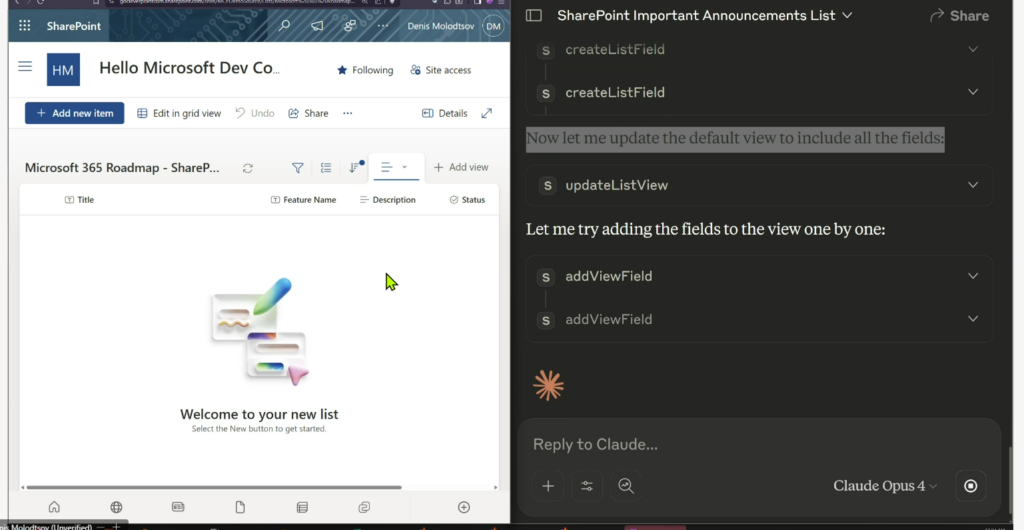1024x530 pixels.
Task: Expand list to full screen arrow icon
Action: (x=487, y=113)
